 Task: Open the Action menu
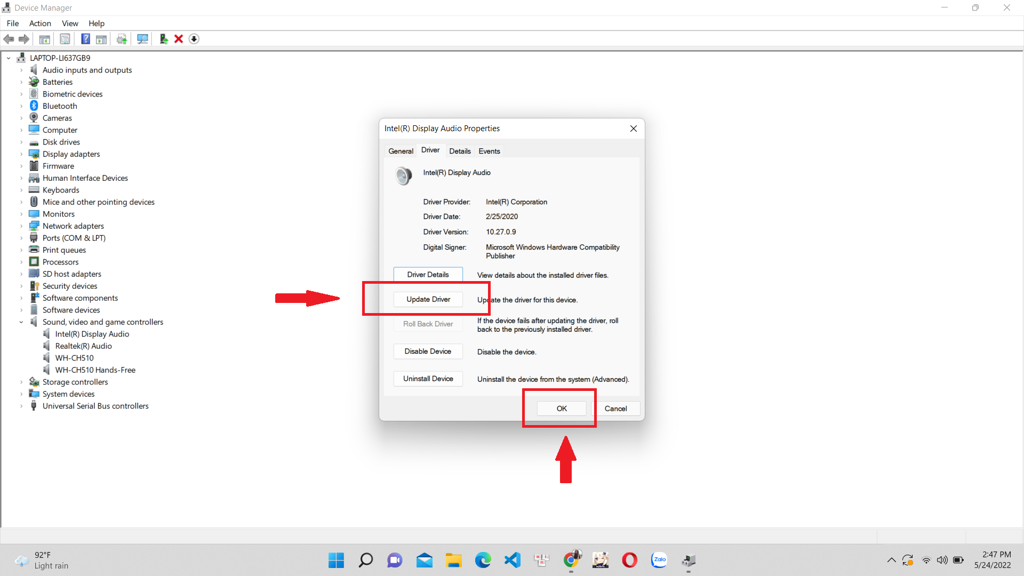point(40,24)
